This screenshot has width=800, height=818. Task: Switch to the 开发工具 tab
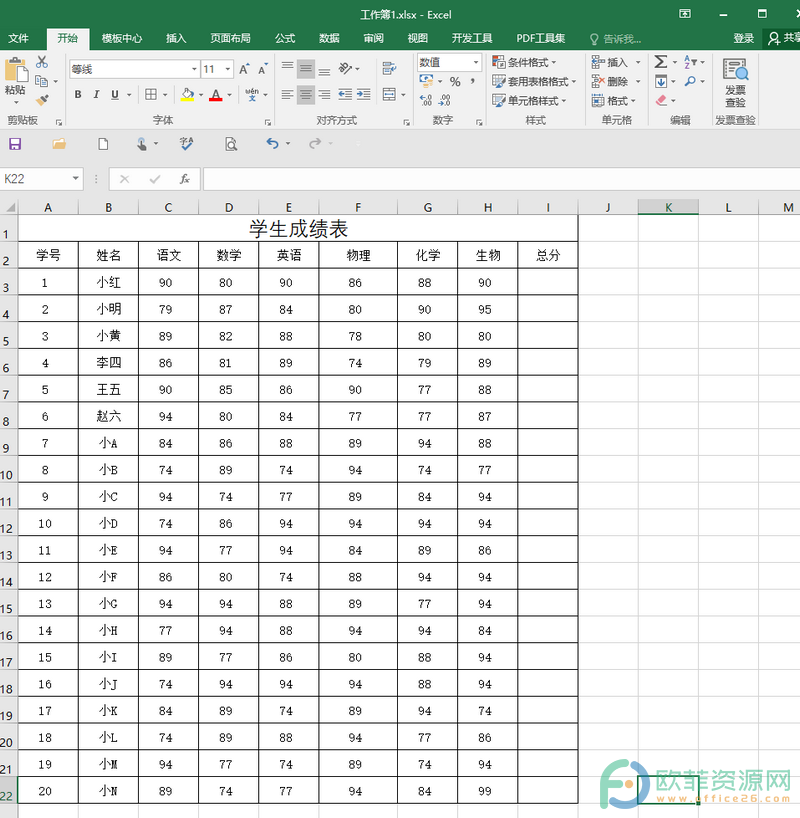coord(472,38)
